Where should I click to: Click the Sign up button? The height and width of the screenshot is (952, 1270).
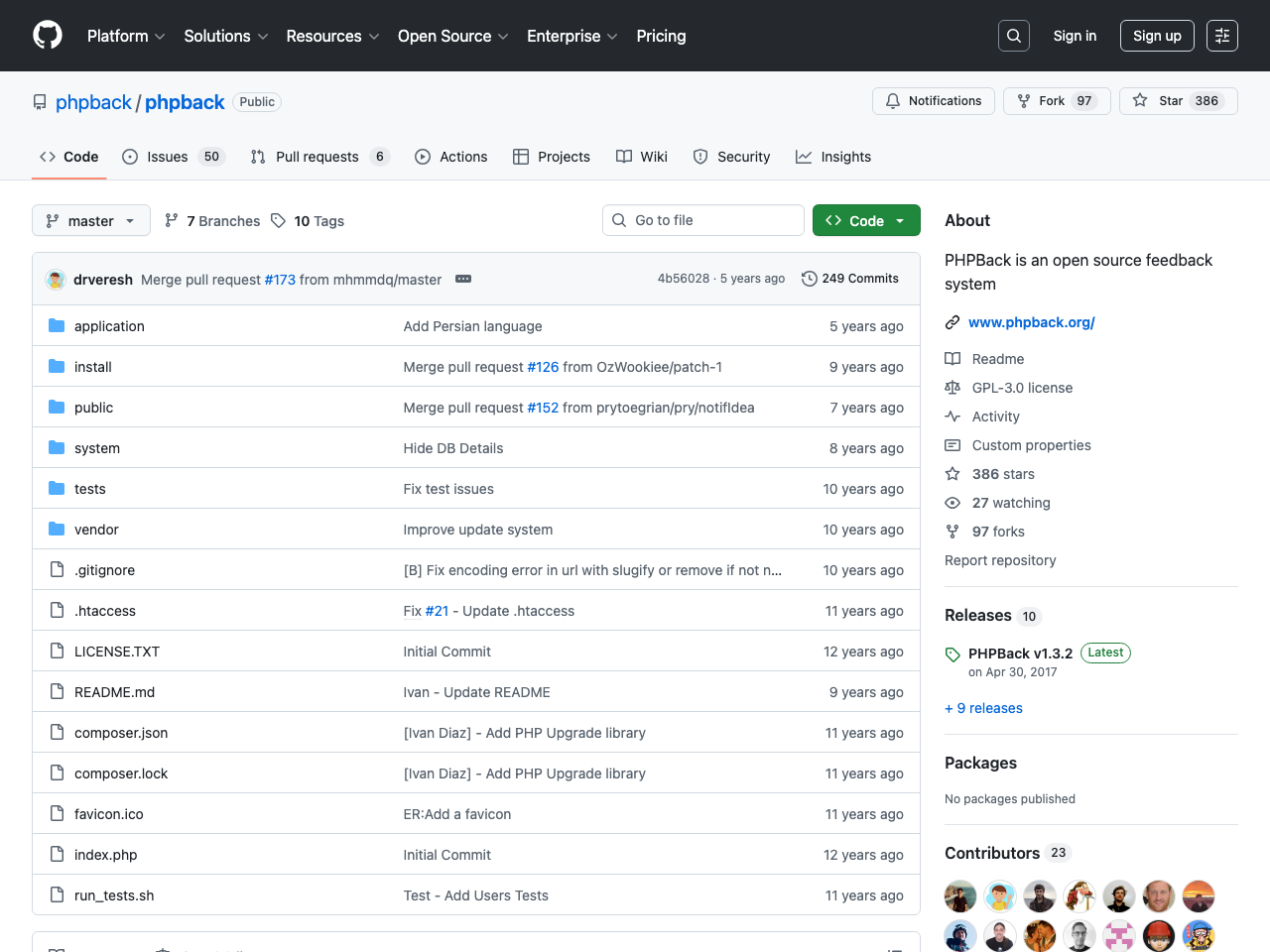[1157, 35]
